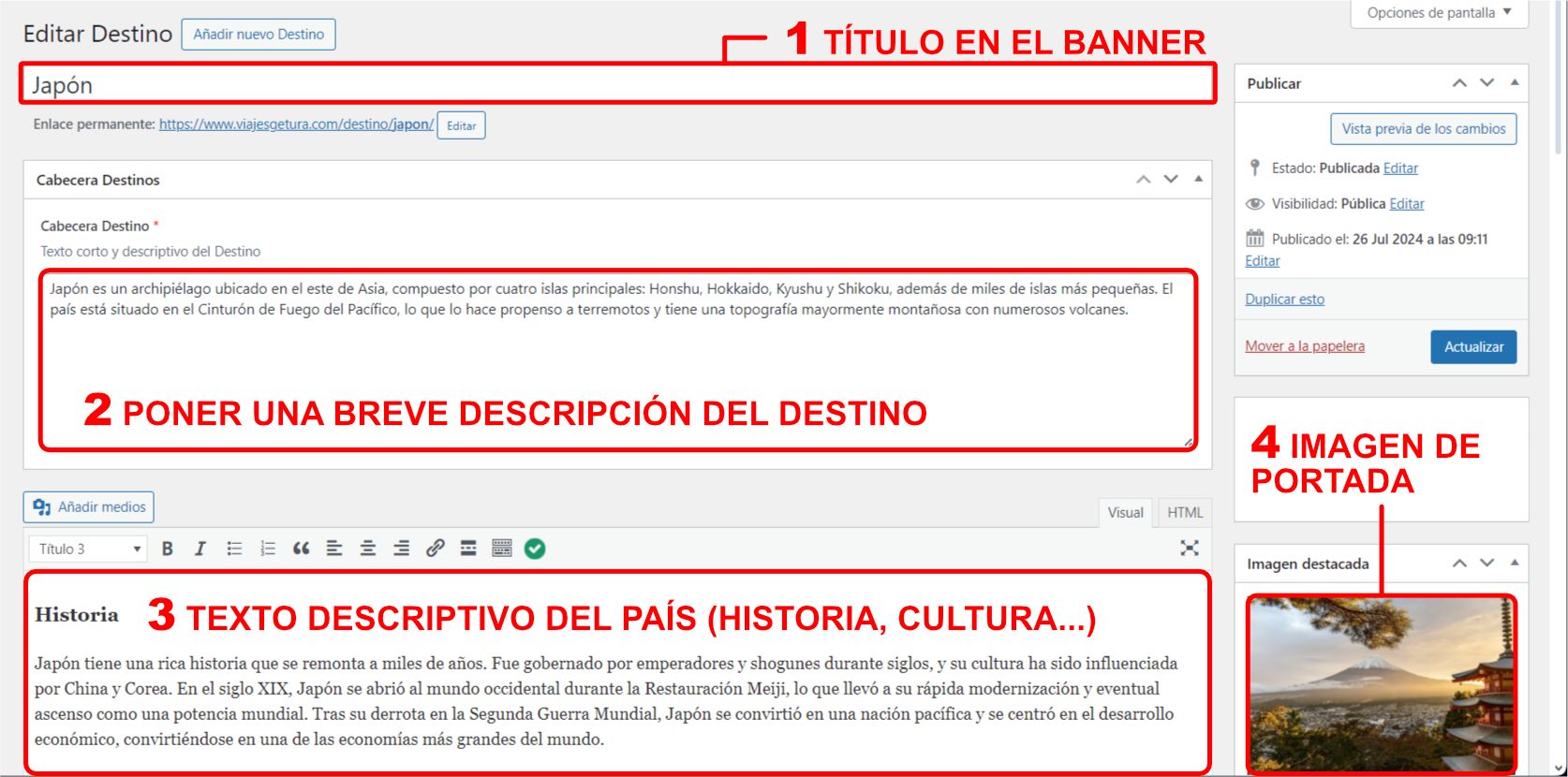Switch to the HTML editor tab
This screenshot has width=1568, height=777.
click(1185, 512)
